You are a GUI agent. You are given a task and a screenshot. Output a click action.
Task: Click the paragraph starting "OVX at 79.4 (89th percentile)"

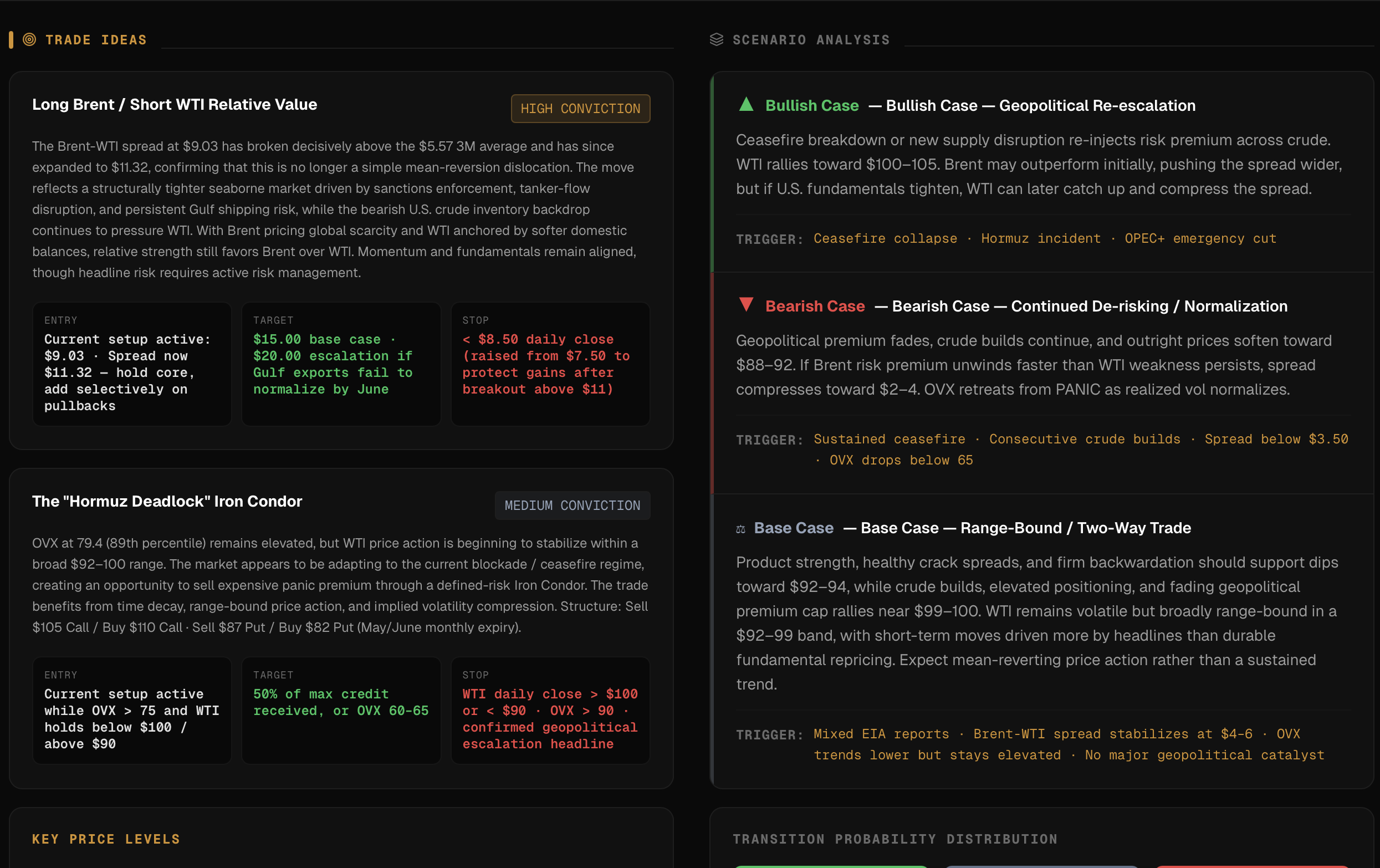[341, 585]
